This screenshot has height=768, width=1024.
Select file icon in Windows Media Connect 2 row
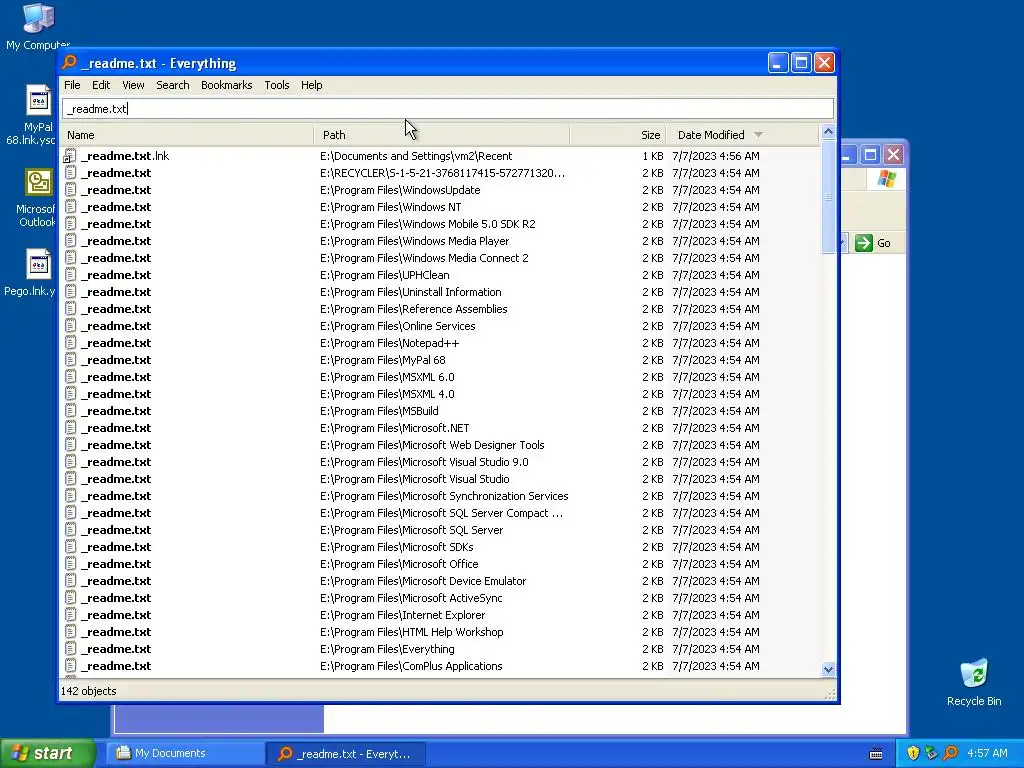(x=70, y=258)
